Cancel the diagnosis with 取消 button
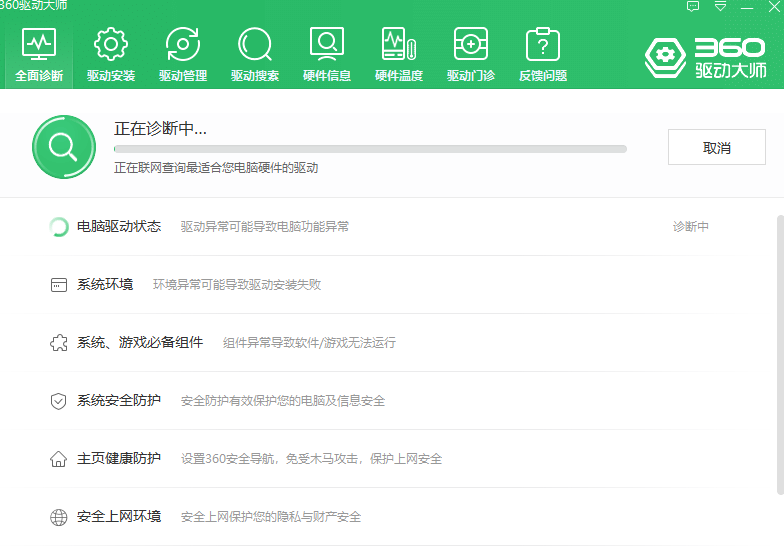Image resolution: width=784 pixels, height=548 pixels. (716, 148)
